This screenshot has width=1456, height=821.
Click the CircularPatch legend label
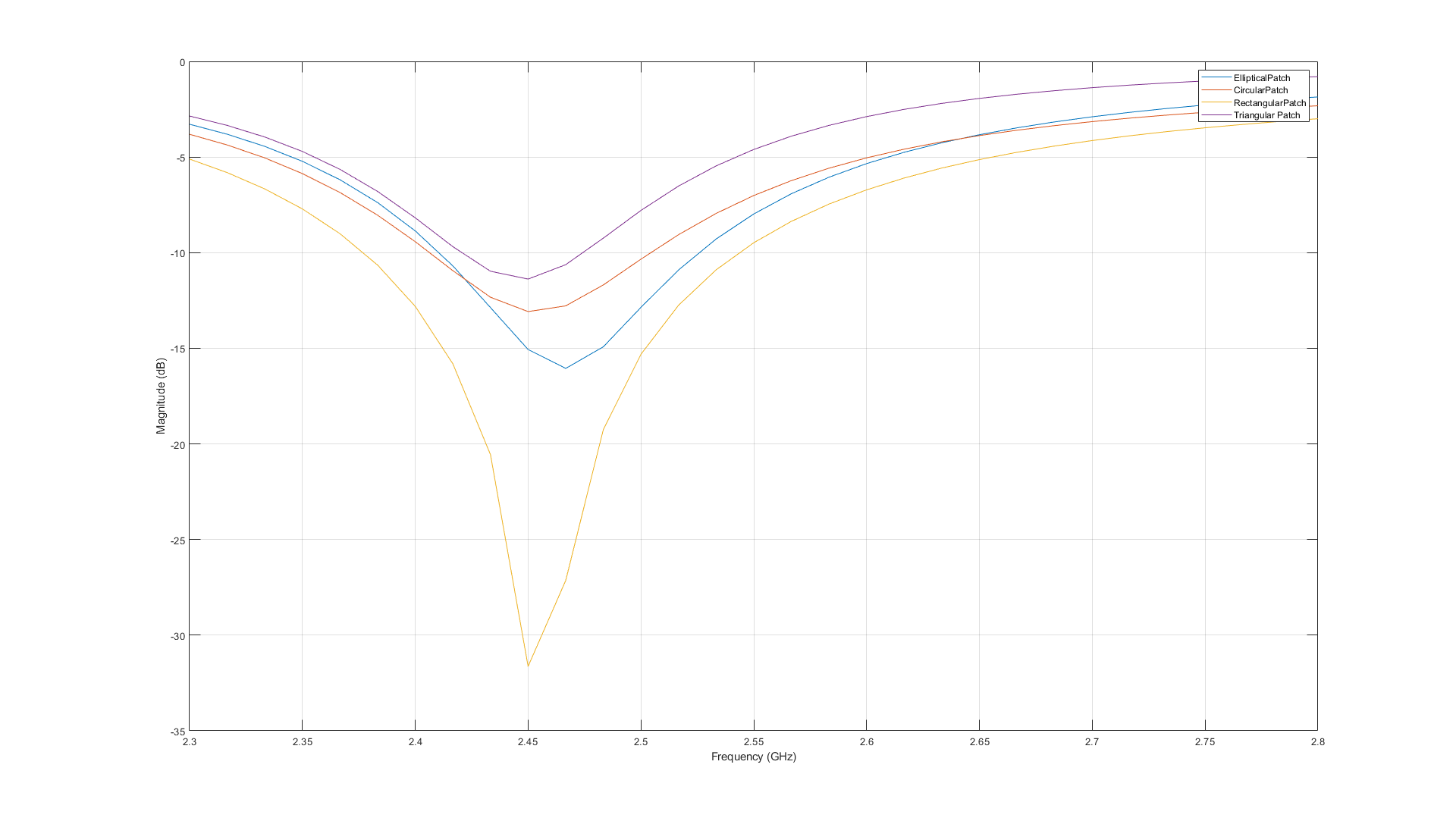[1260, 90]
